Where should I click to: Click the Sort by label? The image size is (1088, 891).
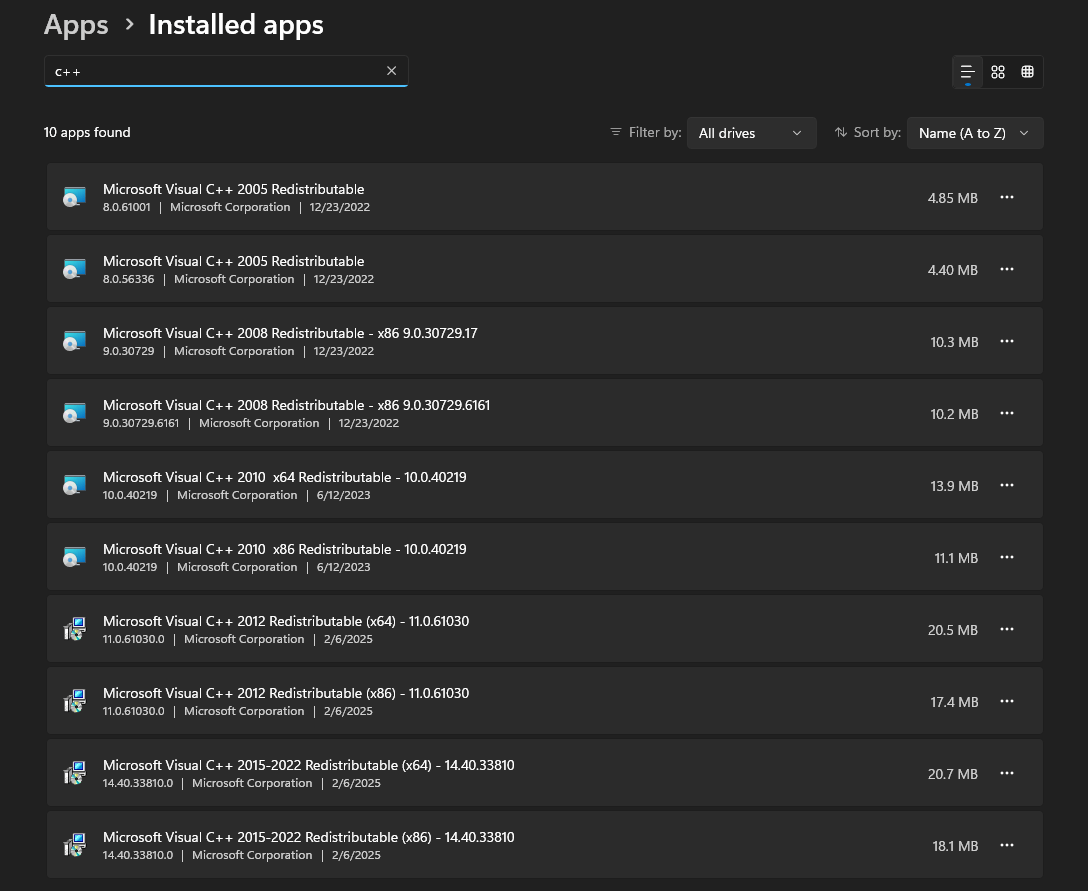click(x=877, y=133)
